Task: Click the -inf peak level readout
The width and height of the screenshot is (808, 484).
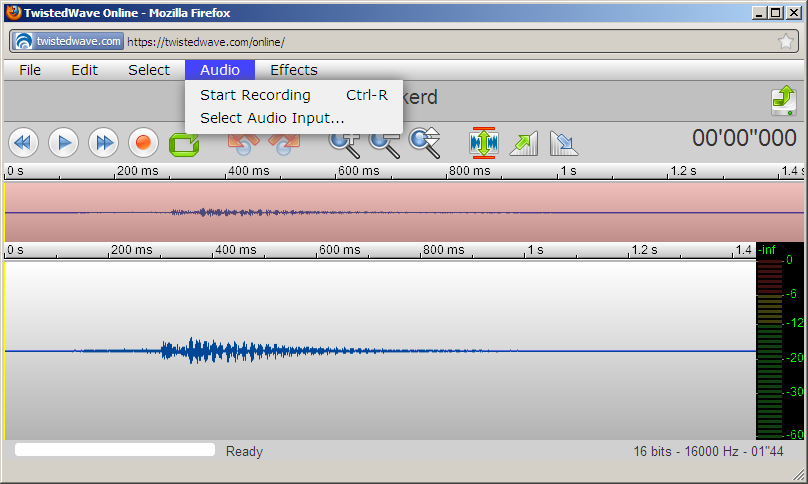Action: [767, 250]
